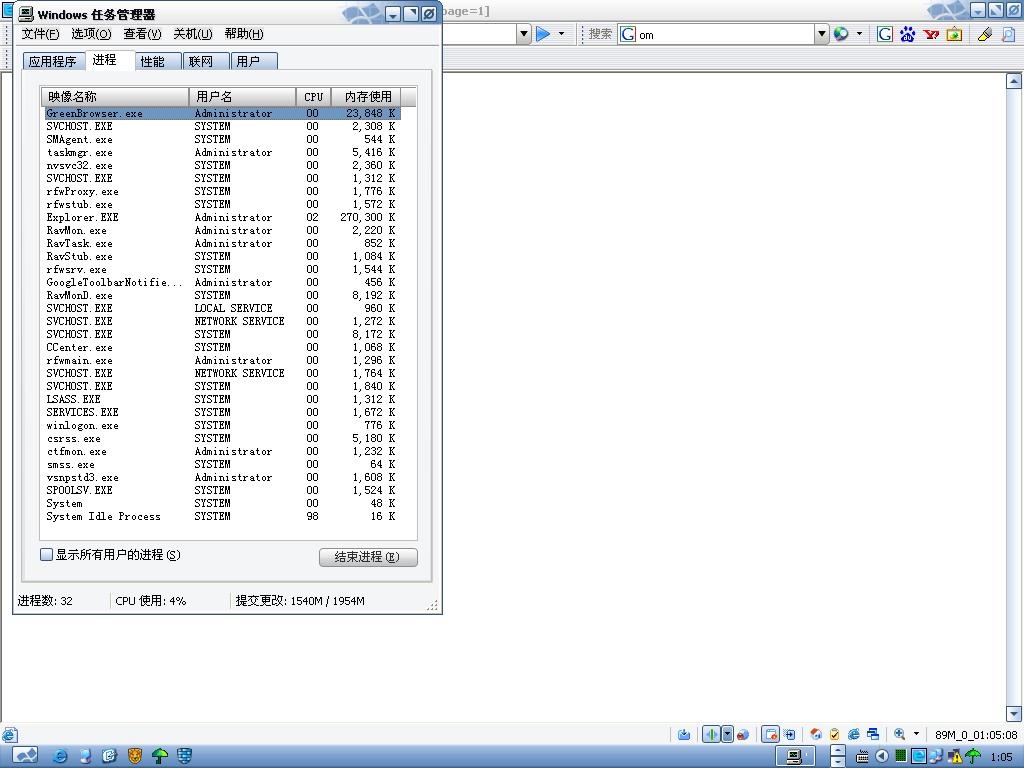Search with the Yahoo icon

(x=931, y=34)
